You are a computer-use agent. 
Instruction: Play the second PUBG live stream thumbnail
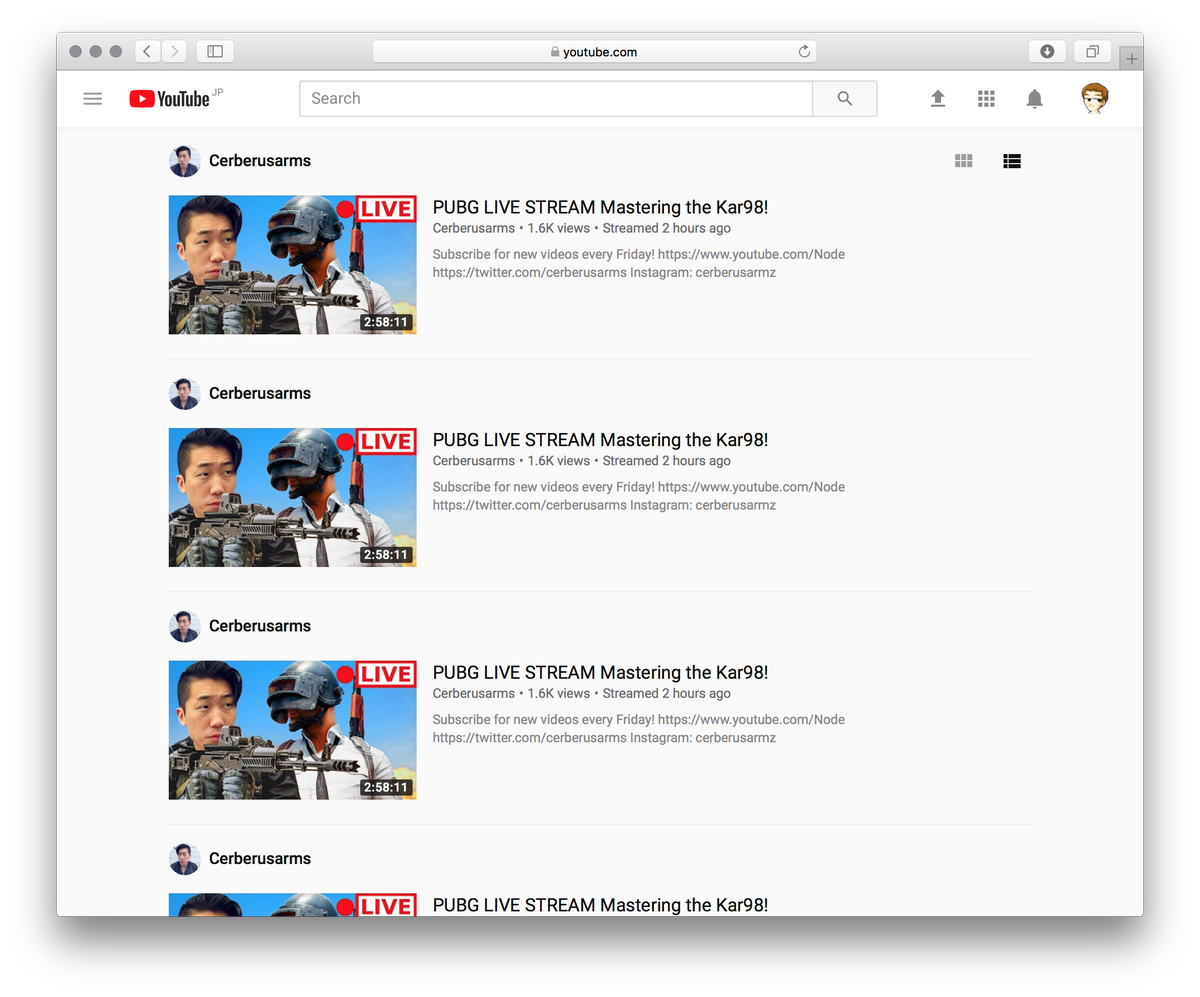pos(293,497)
